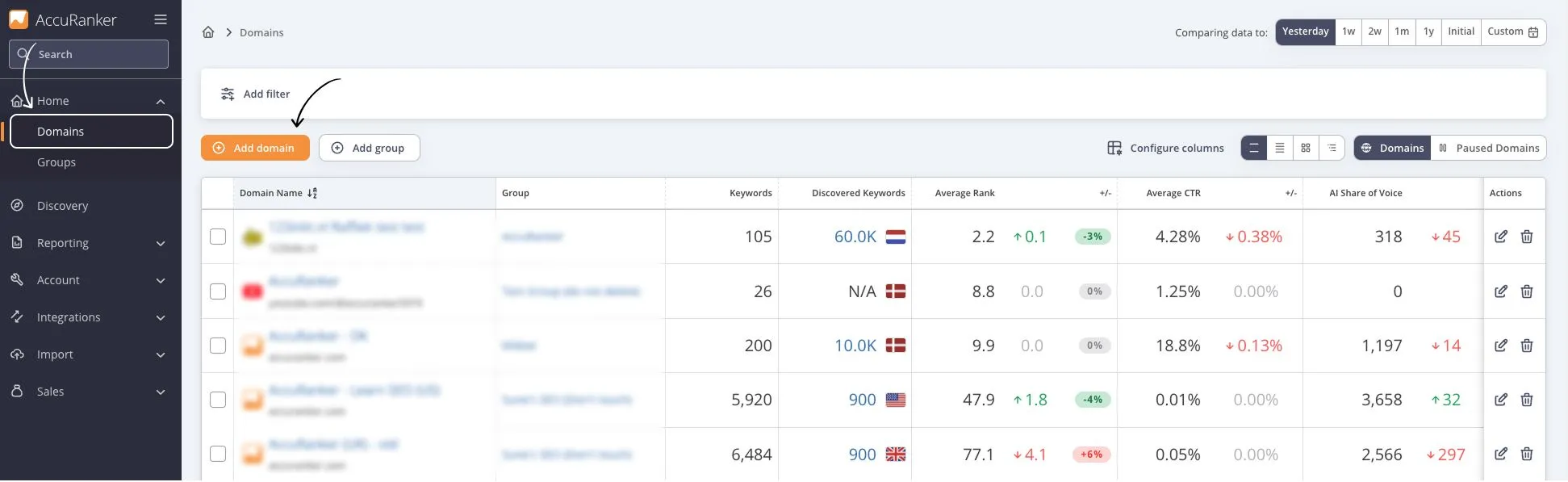Choose Custom comparison date range
The image size is (1568, 482).
(x=1512, y=31)
